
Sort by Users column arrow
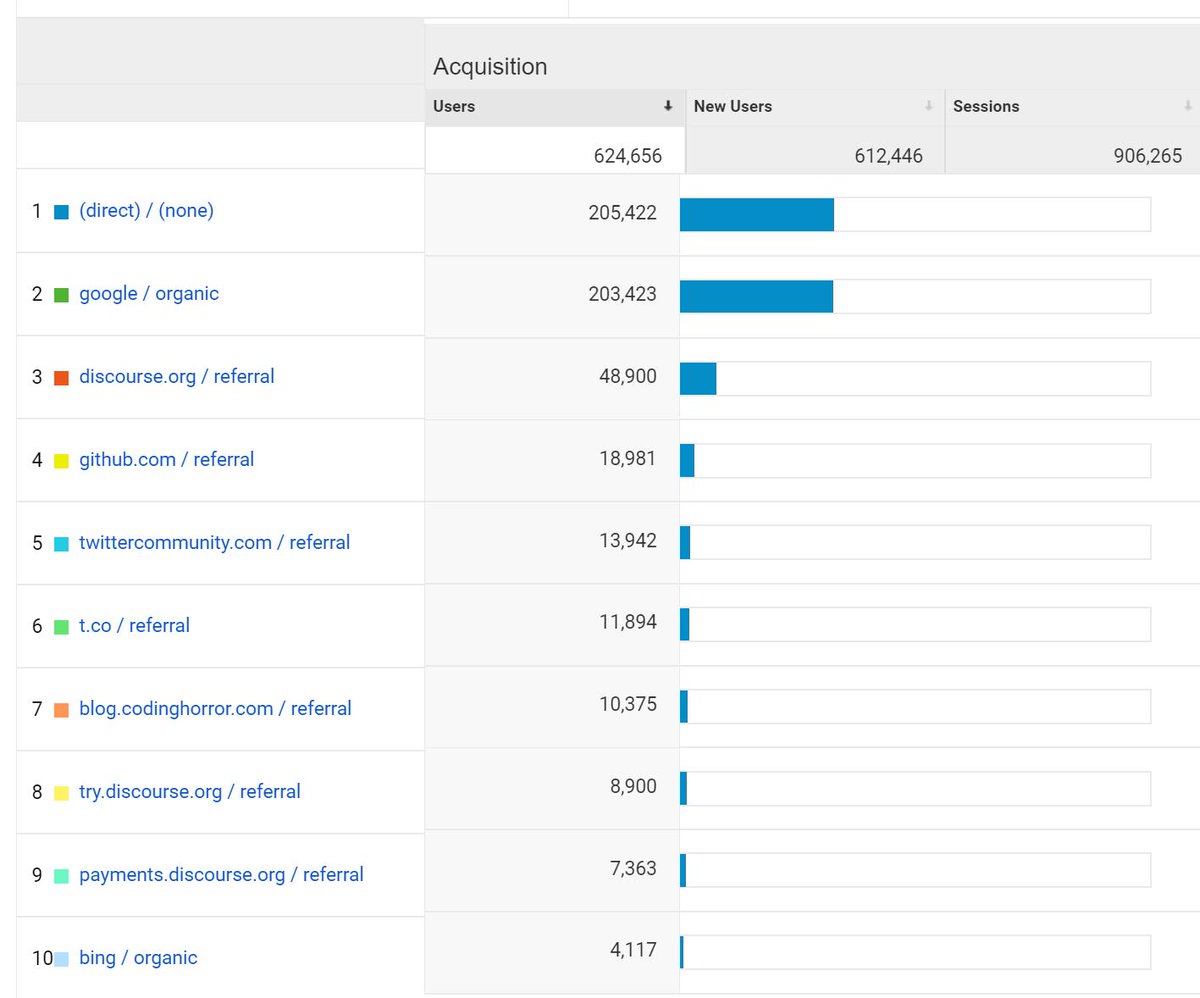[668, 106]
